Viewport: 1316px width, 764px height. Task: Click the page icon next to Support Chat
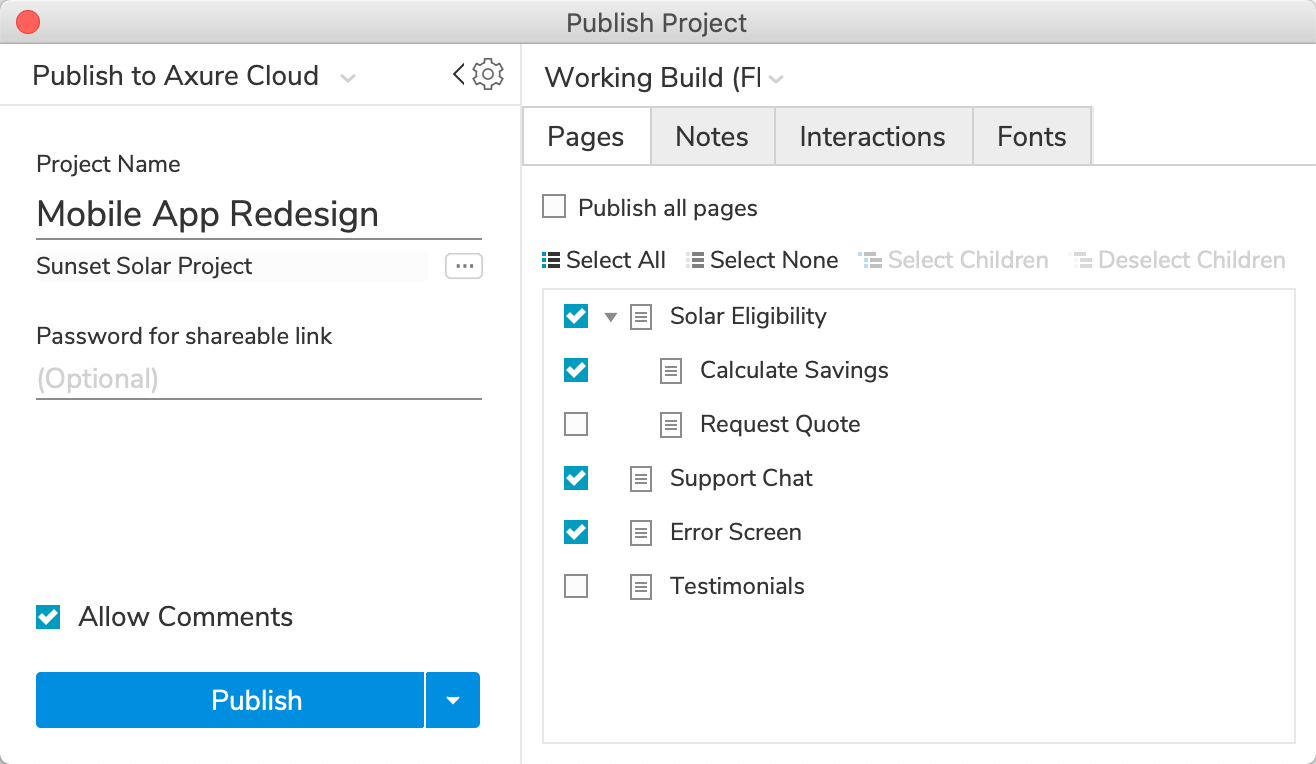point(641,479)
